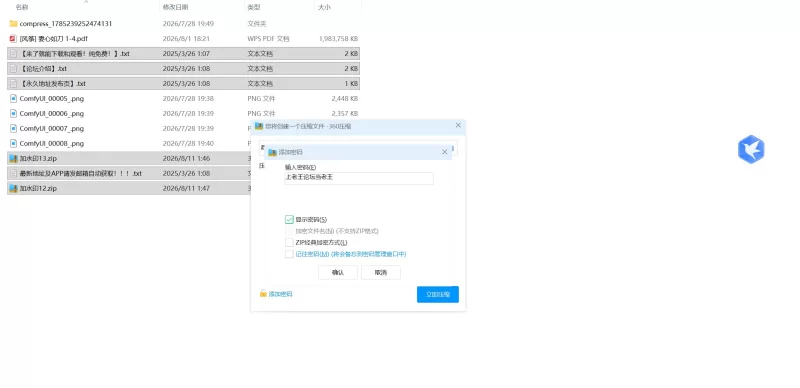
Task: Select the 妻心如刀 1-4.pdf file icon
Action: (x=14, y=38)
